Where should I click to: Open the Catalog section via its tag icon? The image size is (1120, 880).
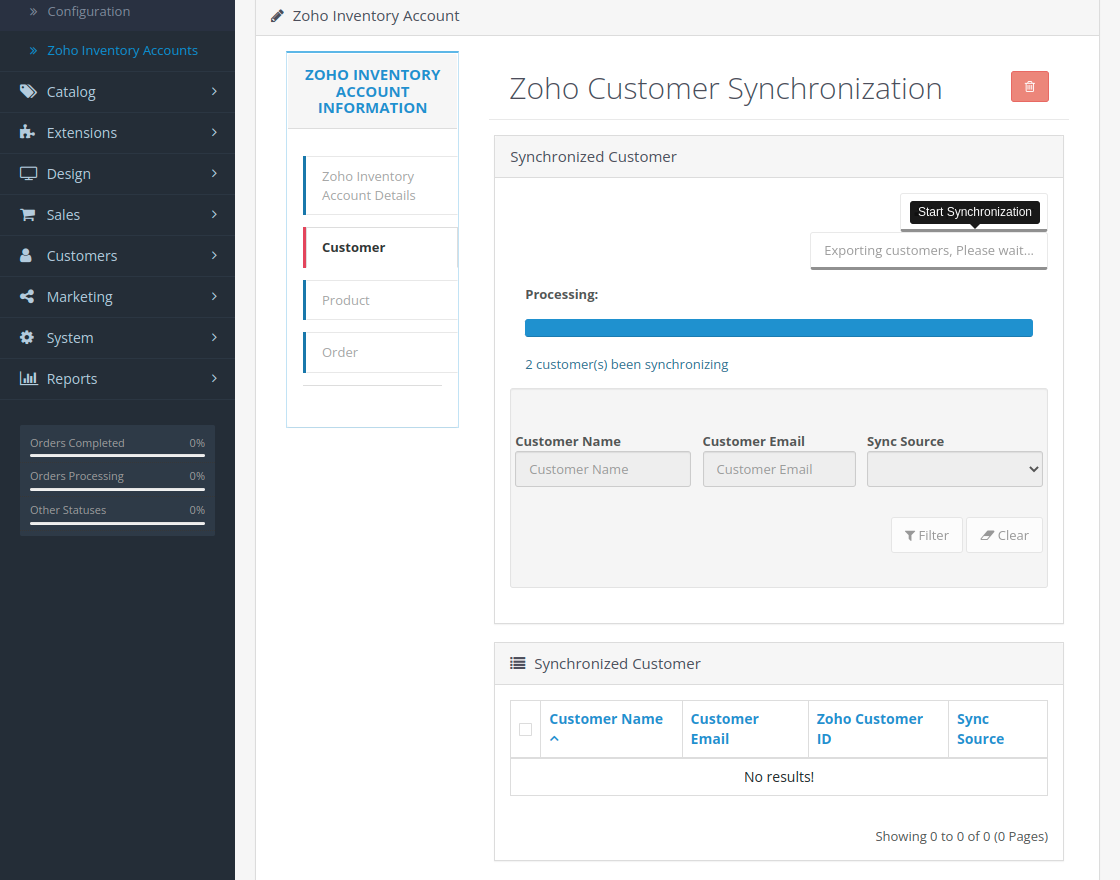click(x=28, y=91)
